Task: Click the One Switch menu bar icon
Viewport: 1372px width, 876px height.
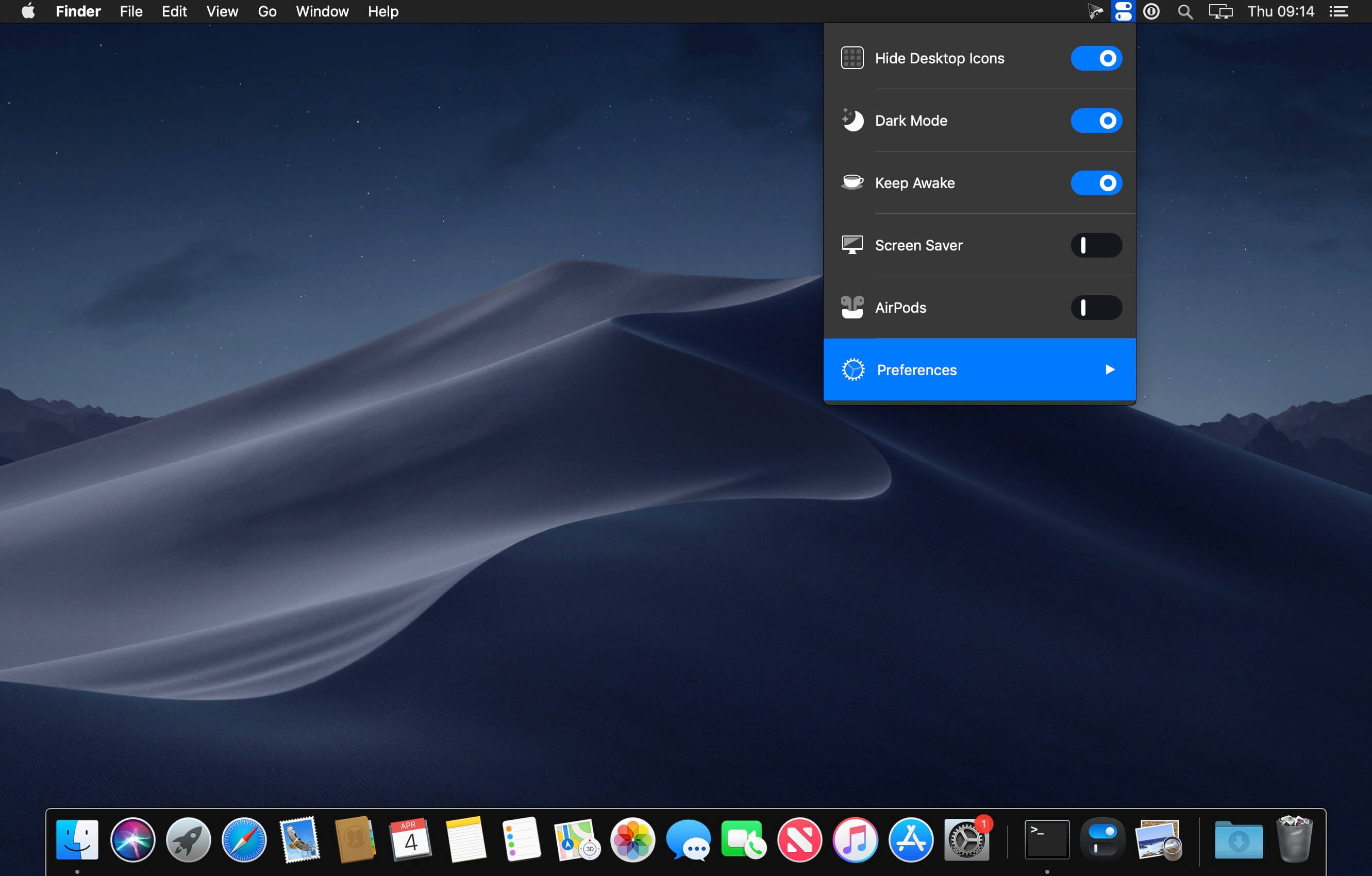Action: click(1123, 11)
